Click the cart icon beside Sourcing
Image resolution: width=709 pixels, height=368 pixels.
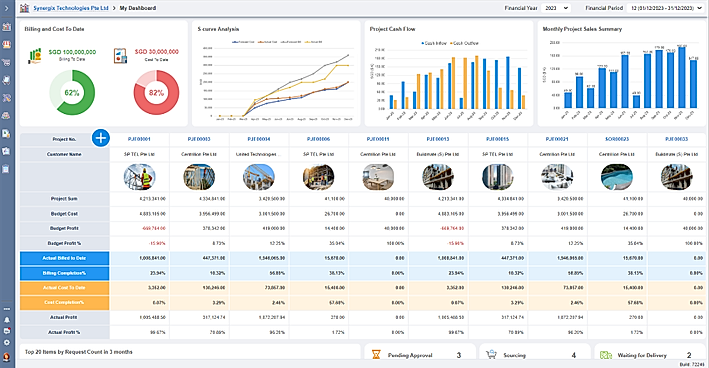click(x=492, y=355)
